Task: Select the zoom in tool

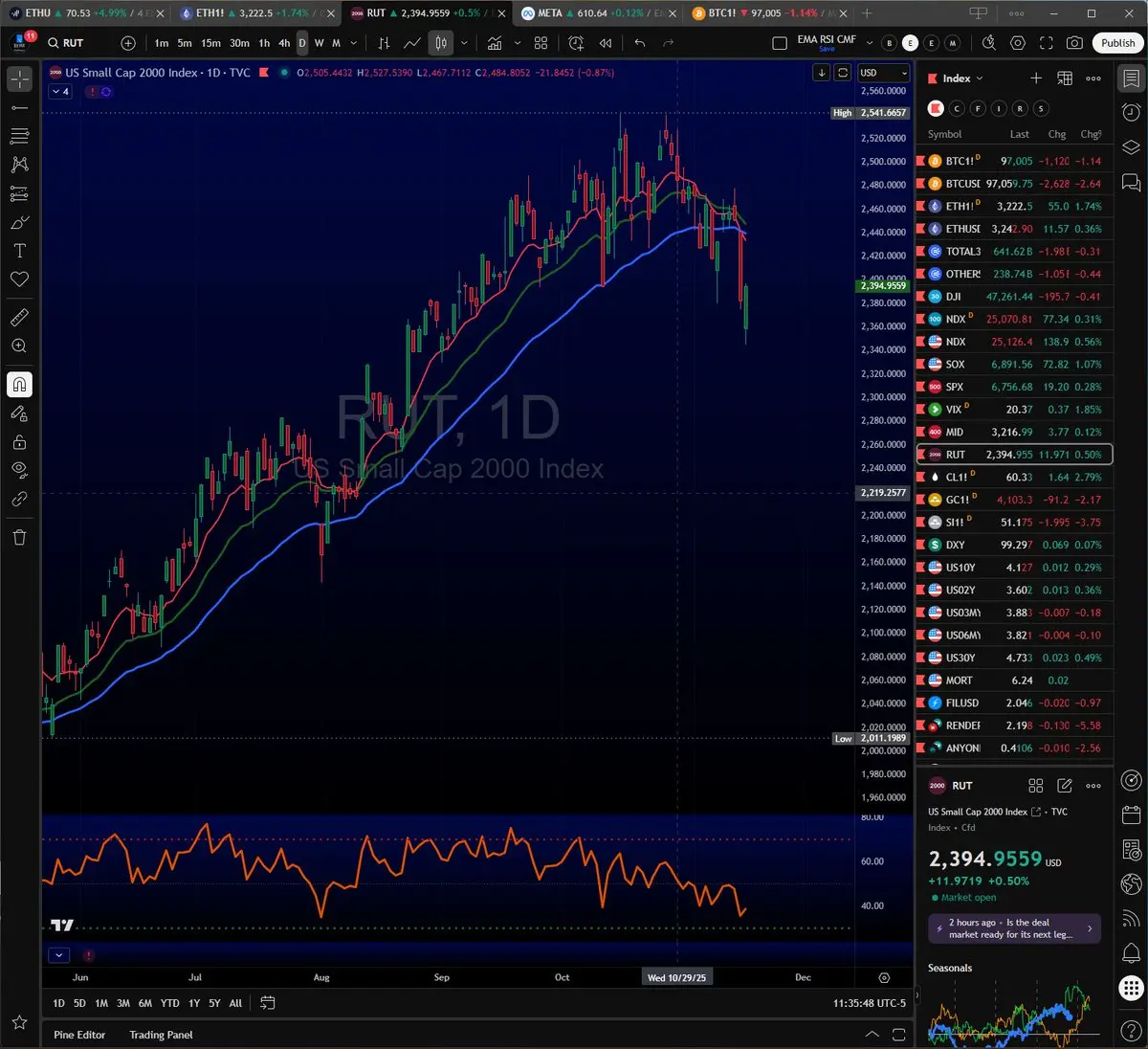Action: [19, 346]
